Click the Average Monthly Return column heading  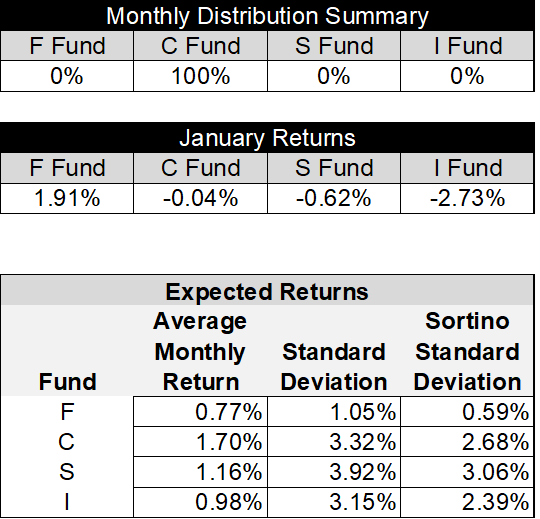tap(200, 351)
